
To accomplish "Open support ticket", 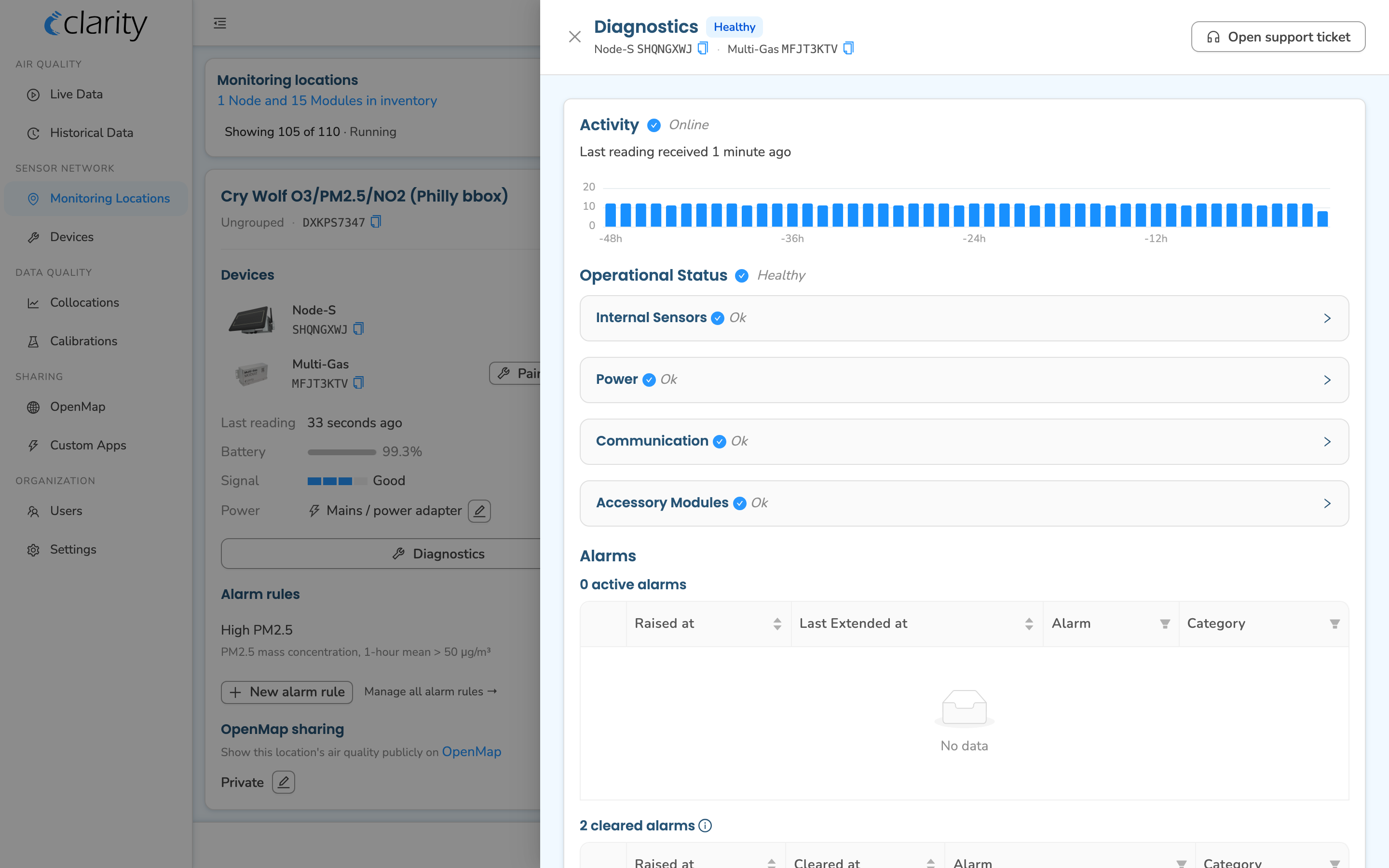I will [x=1278, y=37].
